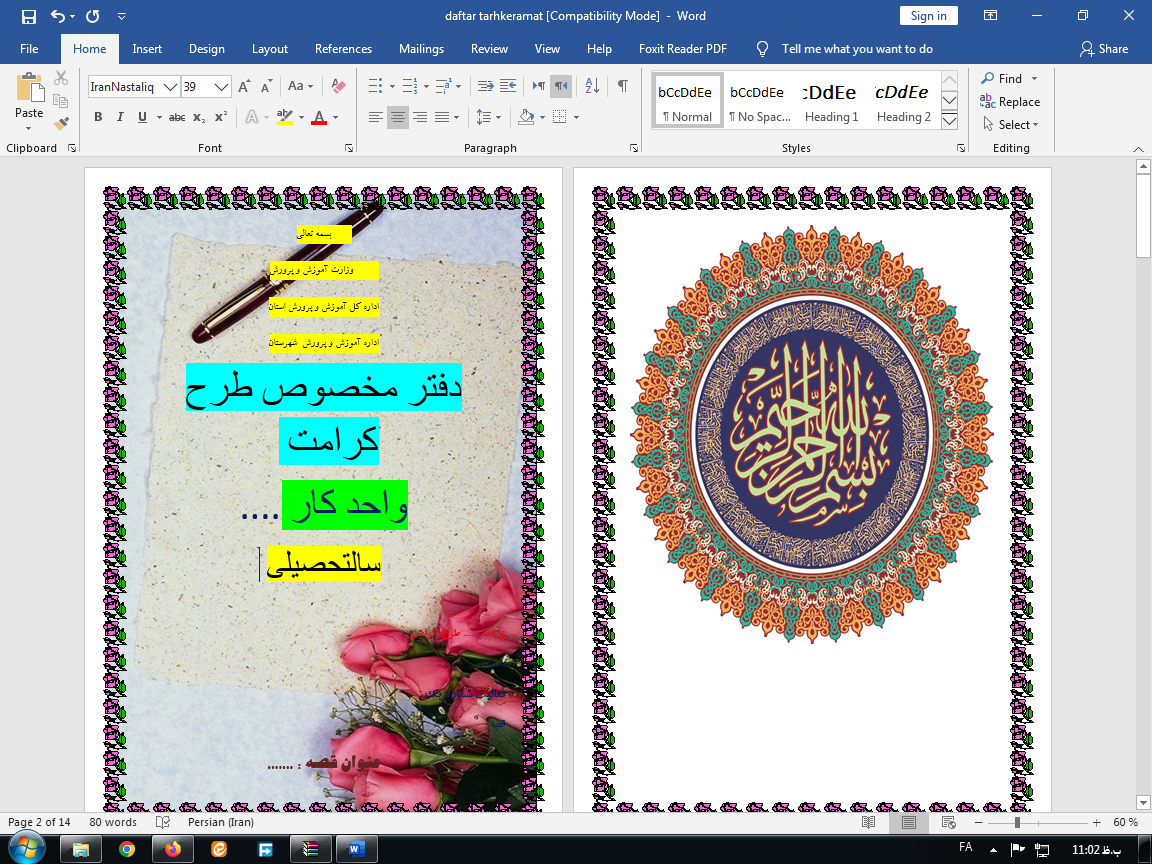
Task: Toggle bold formatting
Action: tap(98, 118)
